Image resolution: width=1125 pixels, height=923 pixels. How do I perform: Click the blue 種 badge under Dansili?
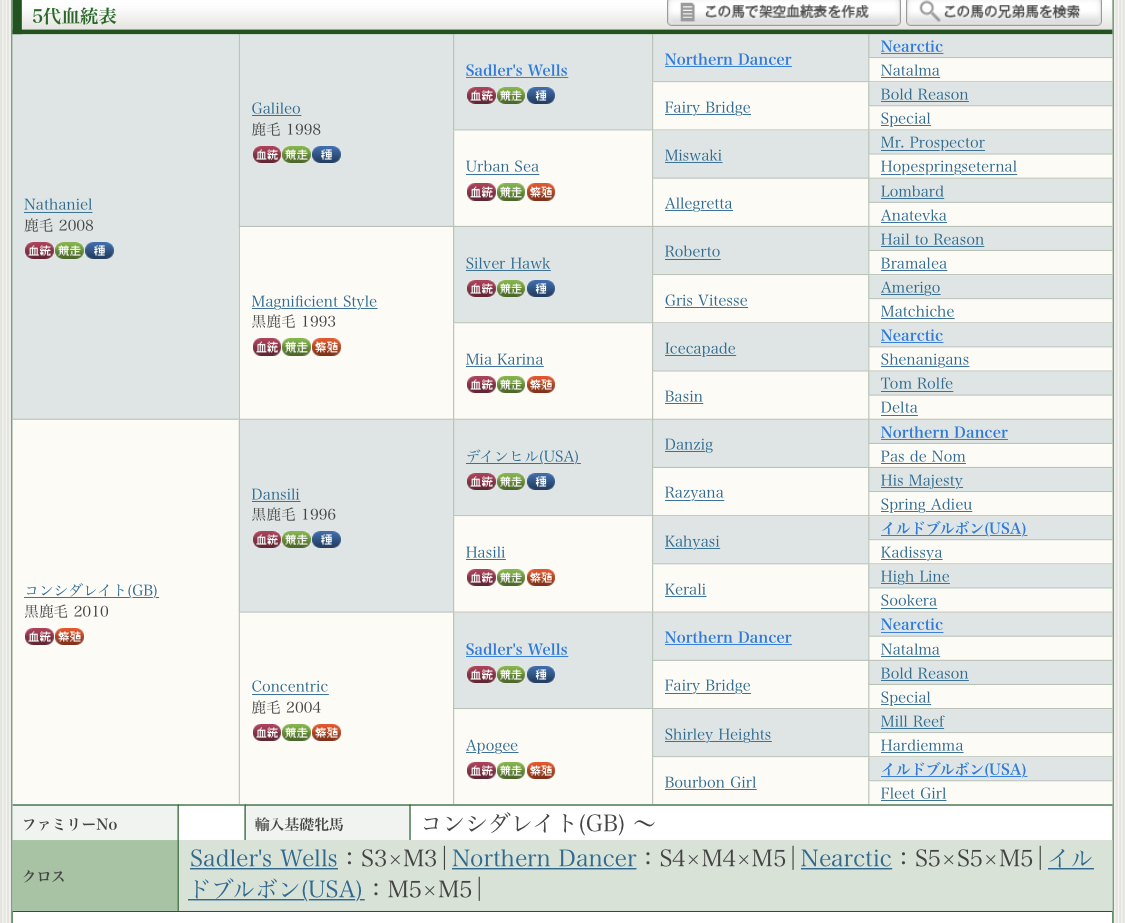[x=326, y=539]
